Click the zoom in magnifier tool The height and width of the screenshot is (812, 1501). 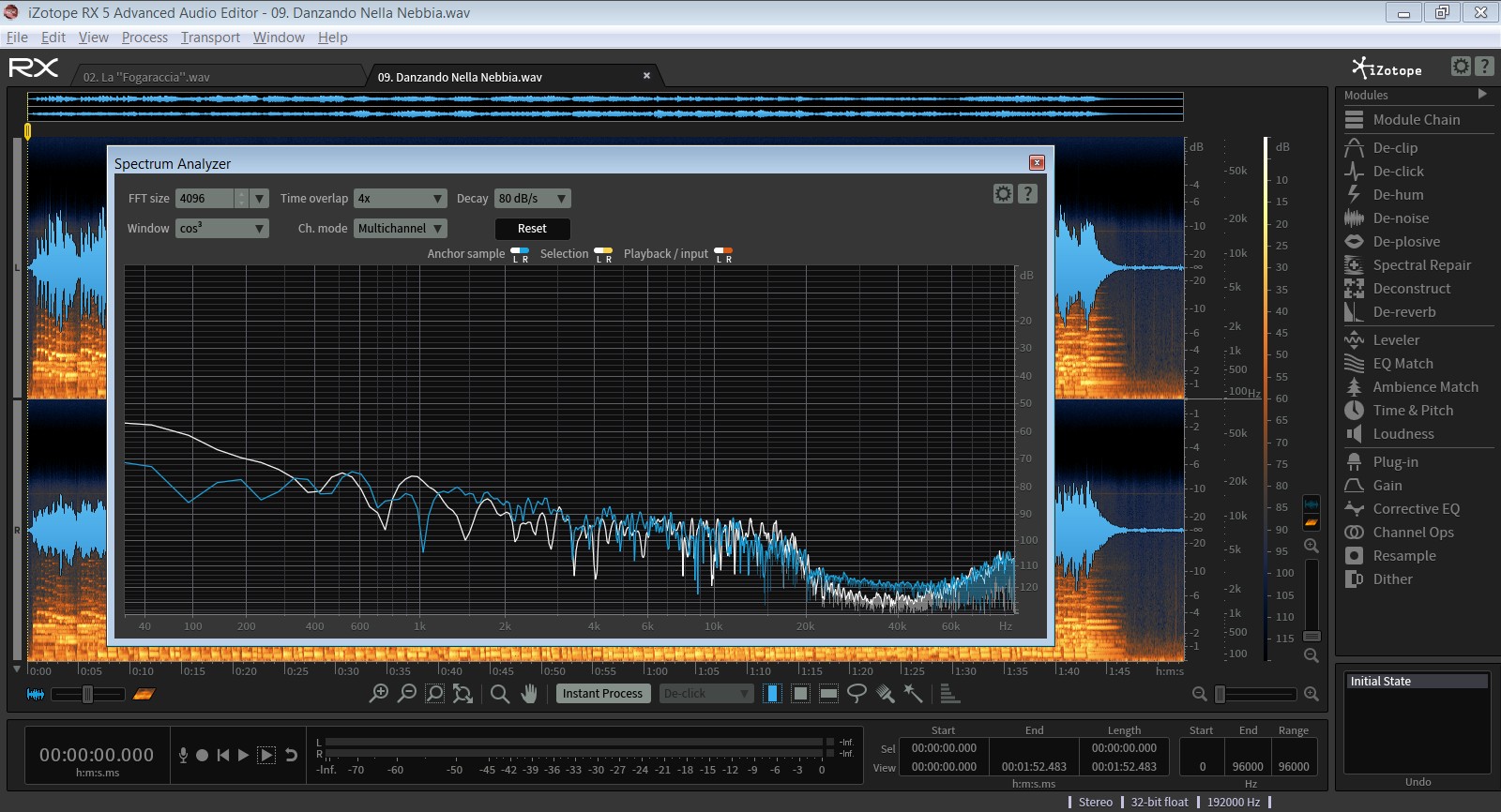378,694
